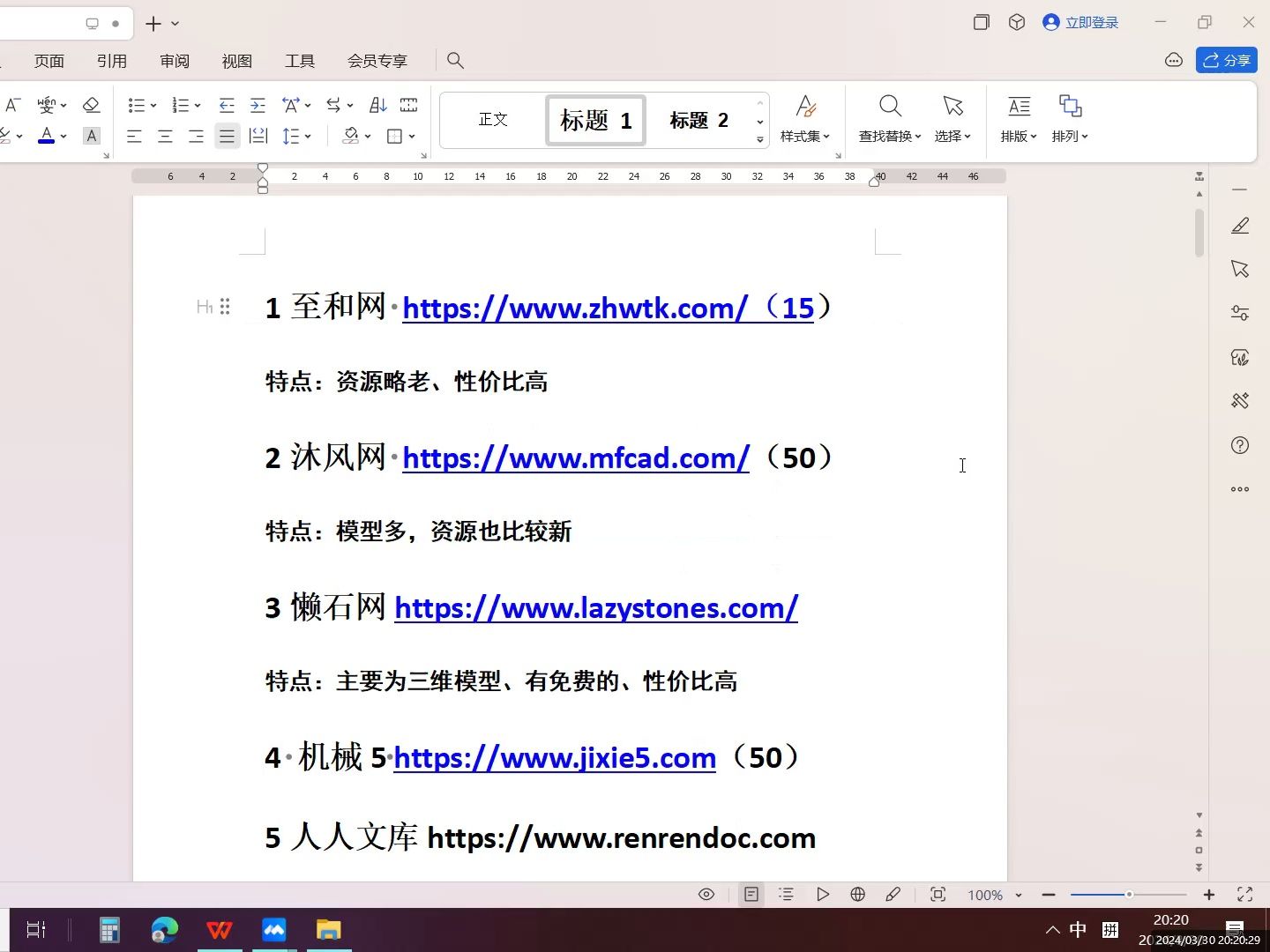Expand the styles gallery list
Screen dimensions: 1270x952
[759, 139]
